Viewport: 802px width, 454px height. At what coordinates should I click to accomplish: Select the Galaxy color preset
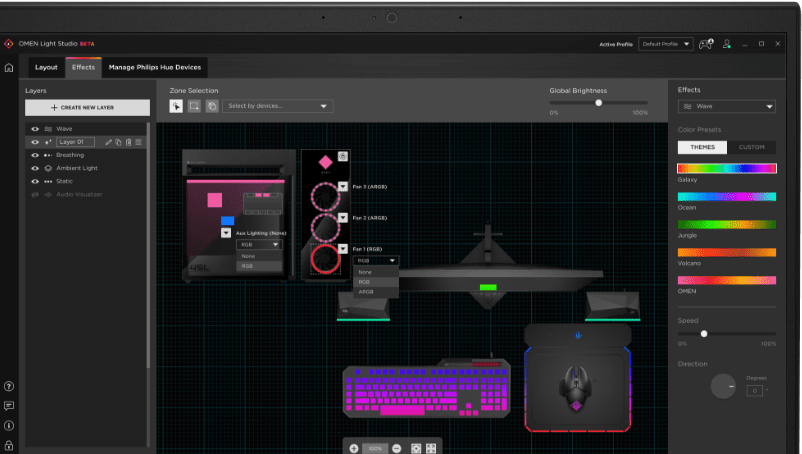point(727,168)
